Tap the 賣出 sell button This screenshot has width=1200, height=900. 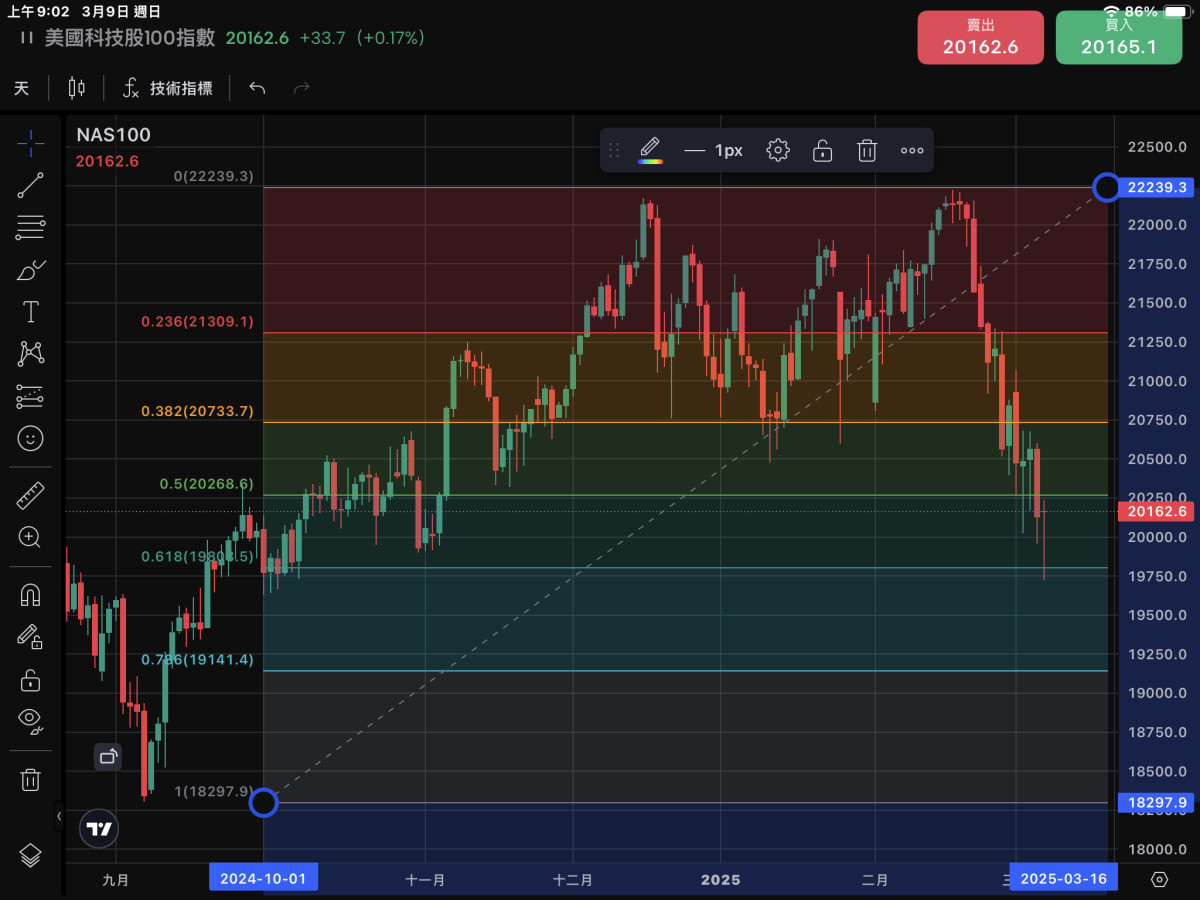coord(980,37)
